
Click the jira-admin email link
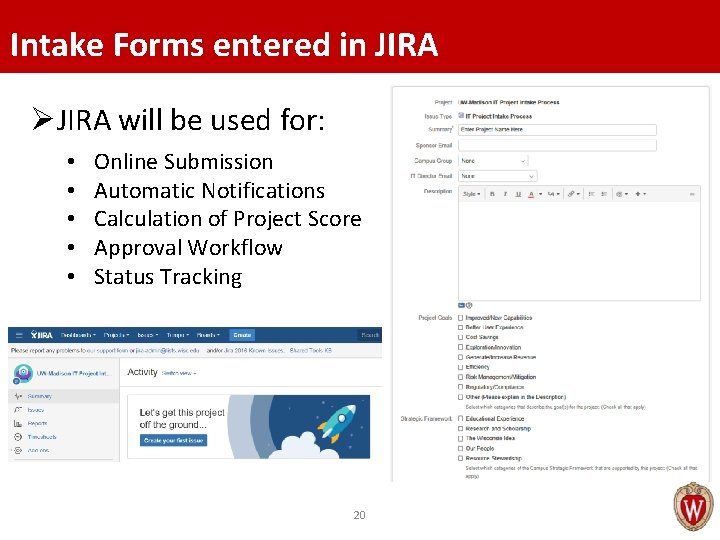168,350
